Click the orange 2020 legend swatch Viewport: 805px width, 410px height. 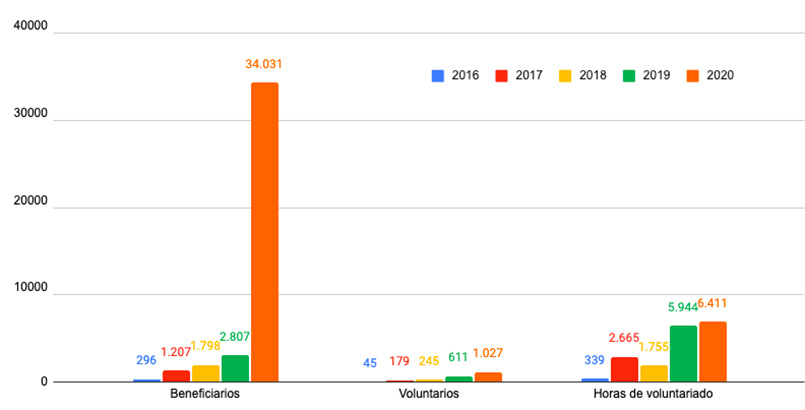(693, 75)
